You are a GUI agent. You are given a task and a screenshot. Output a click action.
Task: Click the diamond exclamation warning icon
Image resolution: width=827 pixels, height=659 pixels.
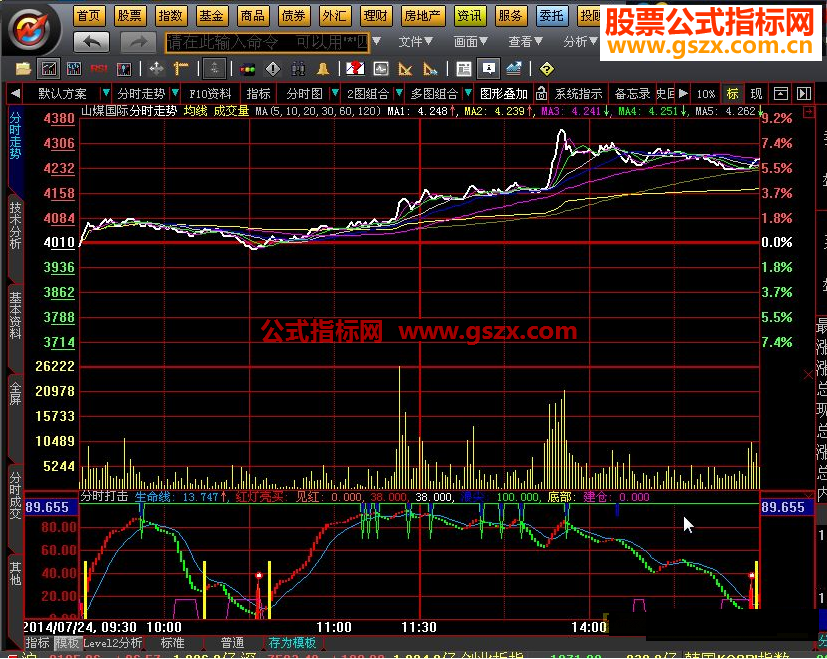coord(273,69)
